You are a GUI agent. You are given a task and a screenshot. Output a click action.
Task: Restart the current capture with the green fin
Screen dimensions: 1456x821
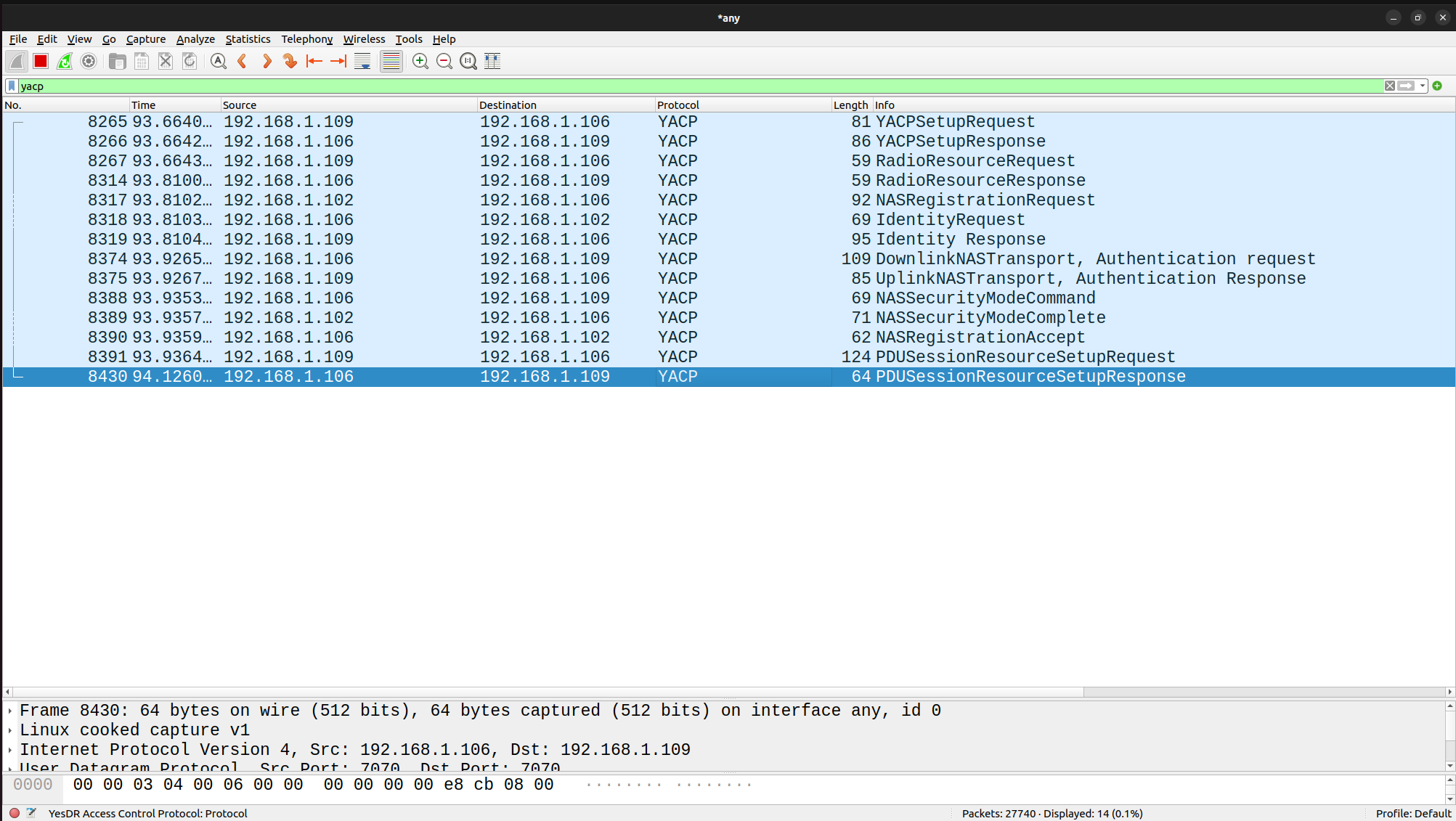point(65,62)
